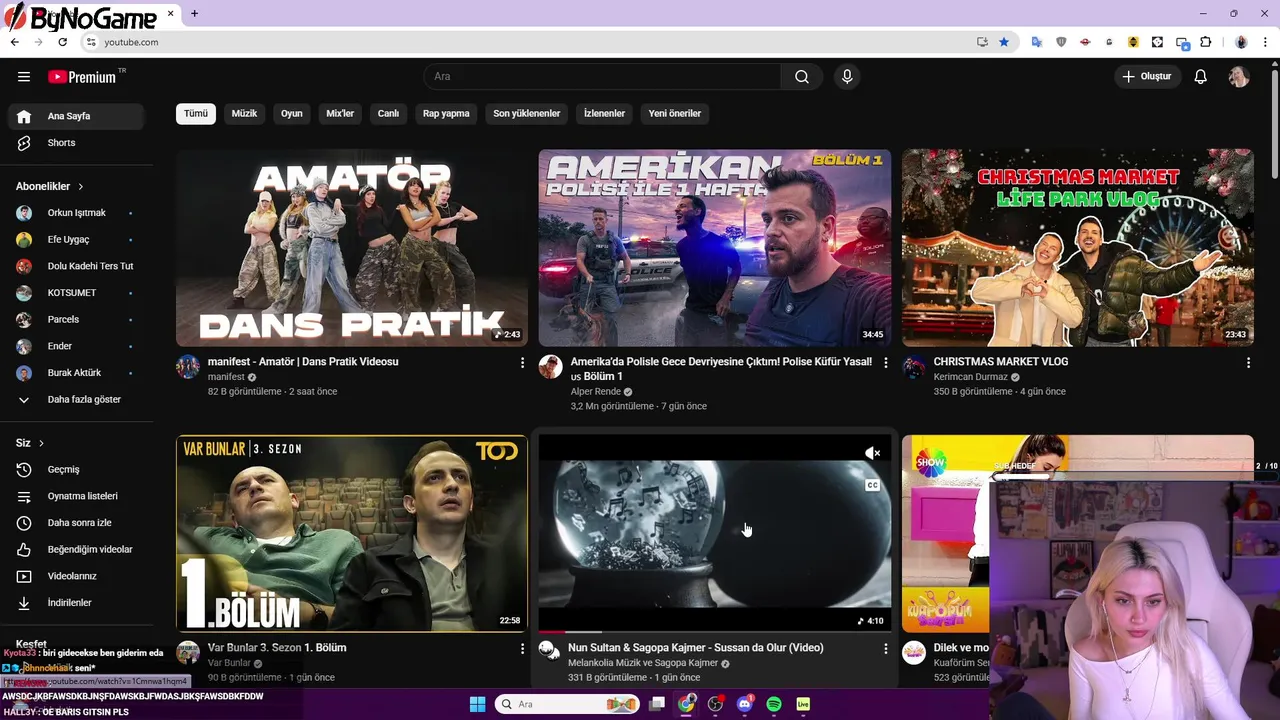
Task: Select the Müzik filter chip
Action: pyautogui.click(x=244, y=113)
